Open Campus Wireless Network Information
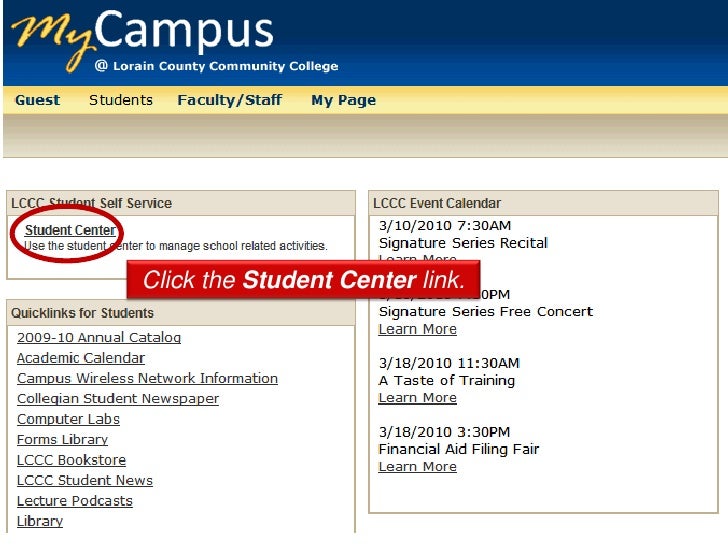728x546 pixels. point(147,378)
